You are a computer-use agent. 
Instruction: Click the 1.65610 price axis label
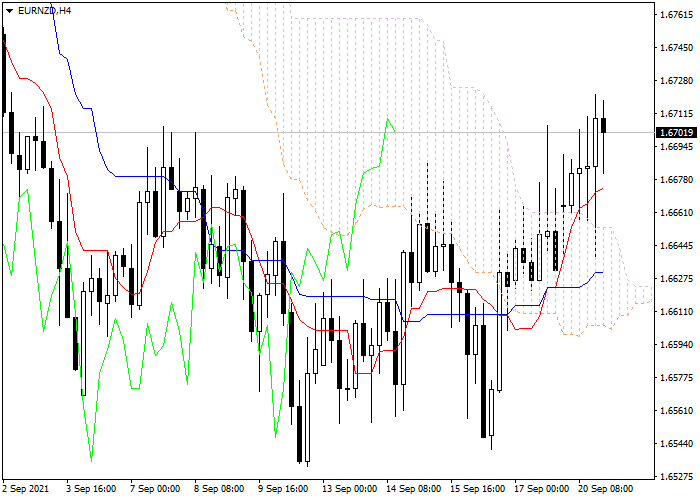pos(676,411)
